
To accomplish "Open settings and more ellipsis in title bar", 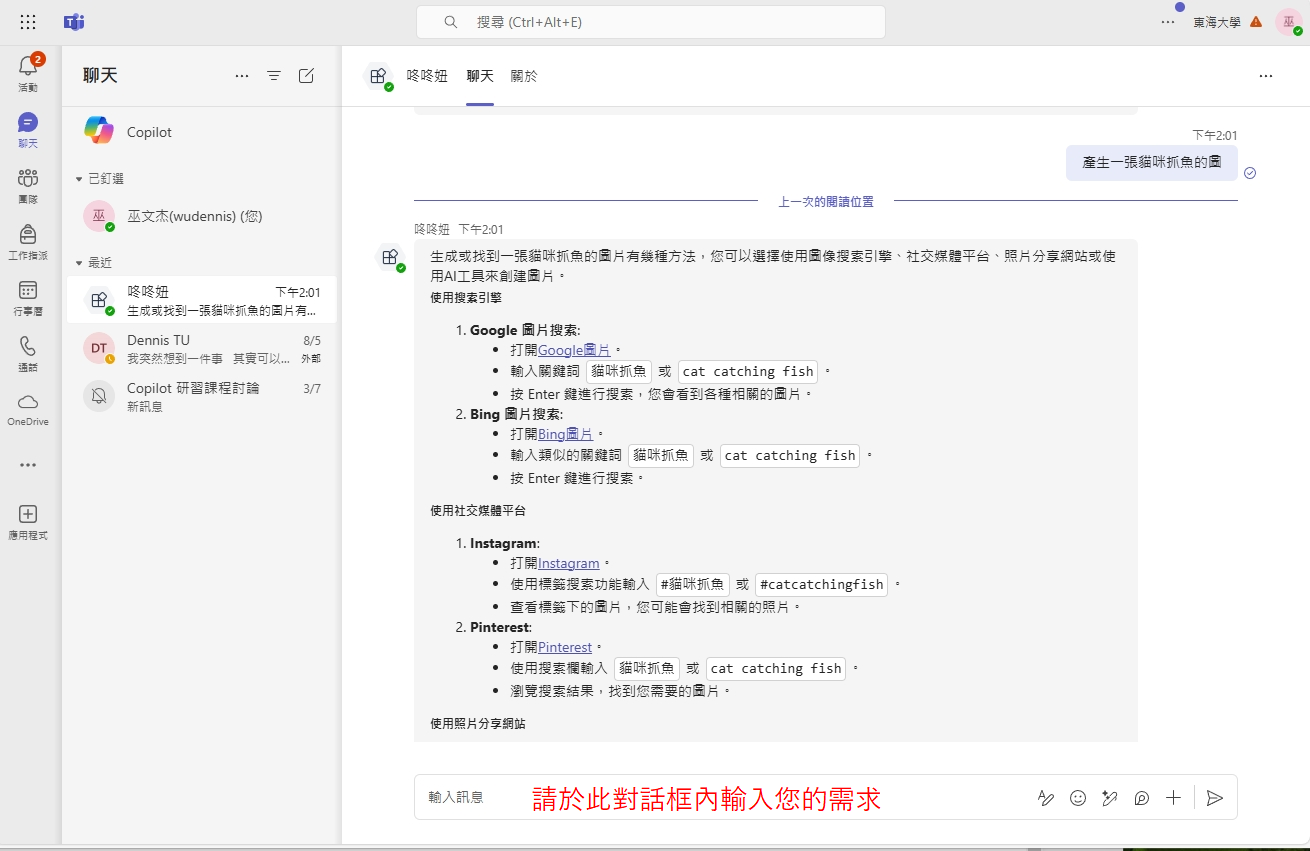I will [x=1168, y=22].
